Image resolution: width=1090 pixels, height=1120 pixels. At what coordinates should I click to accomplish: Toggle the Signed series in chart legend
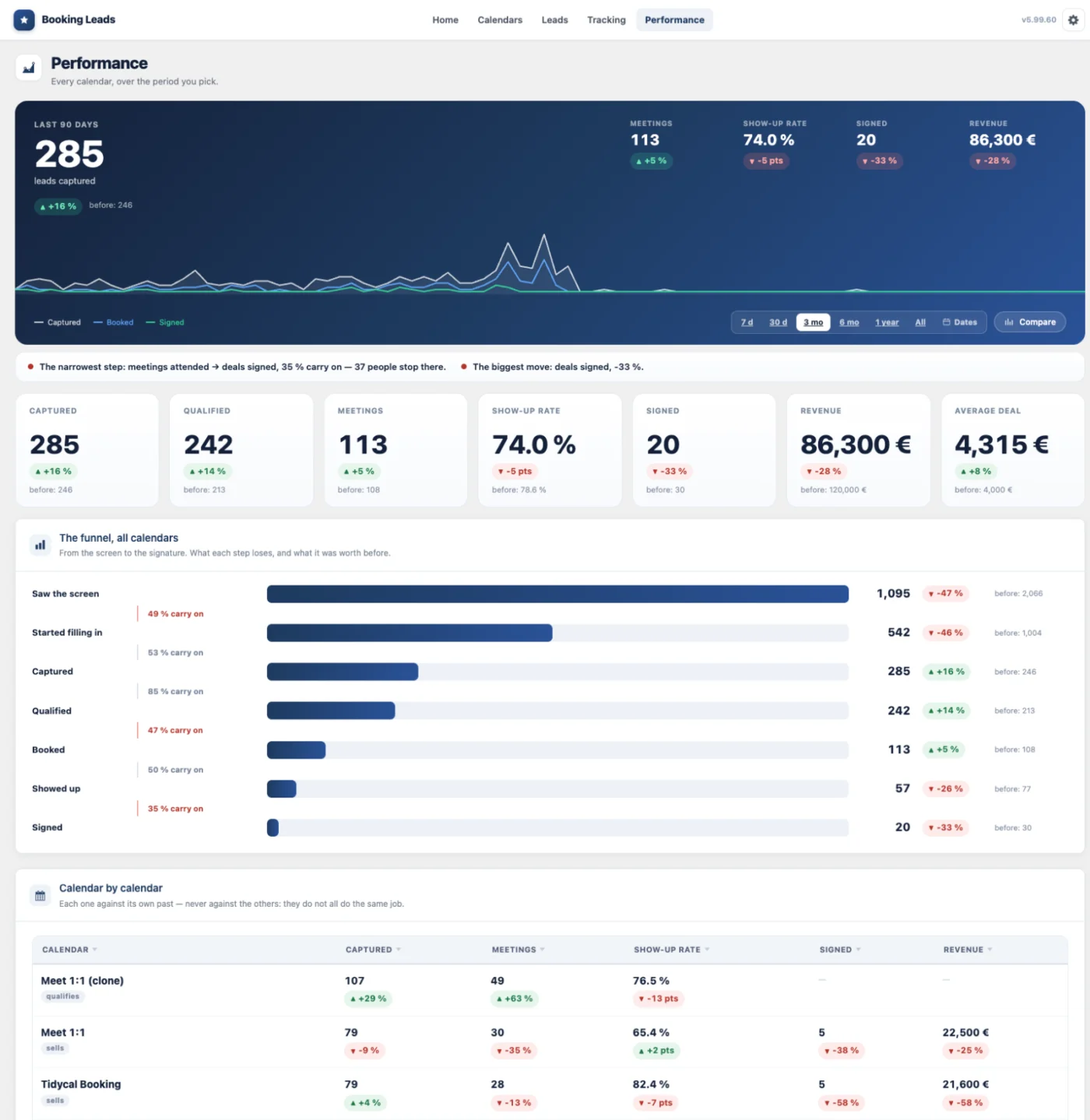165,322
